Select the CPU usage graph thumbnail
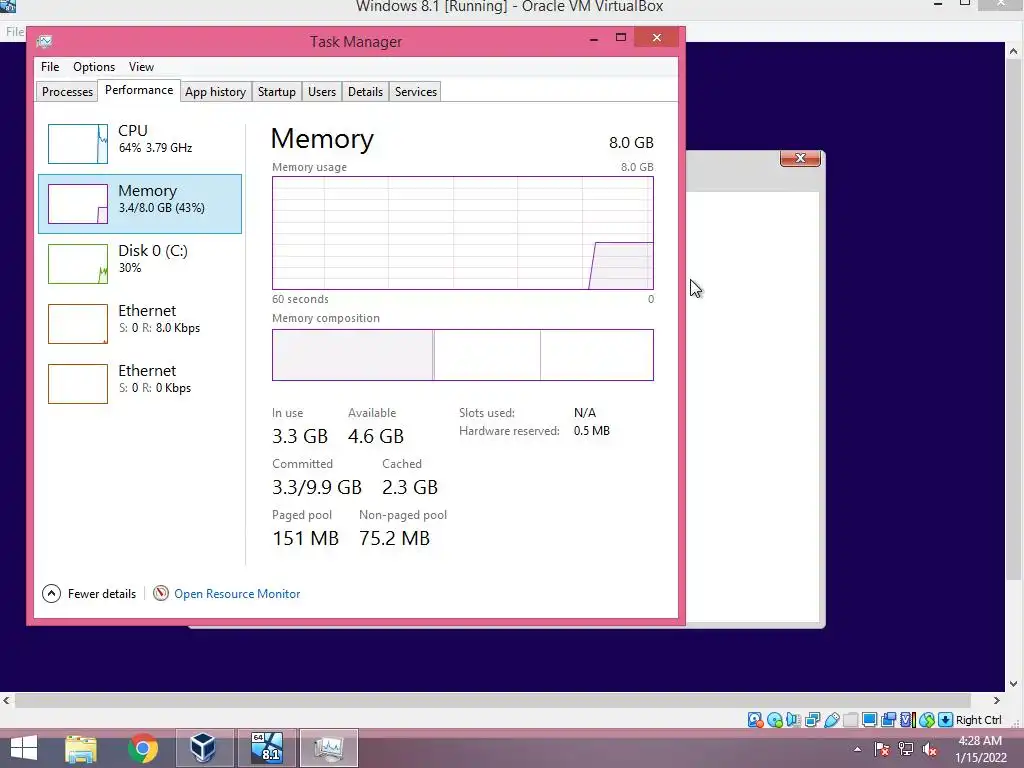The image size is (1024, 768). pyautogui.click(x=78, y=144)
